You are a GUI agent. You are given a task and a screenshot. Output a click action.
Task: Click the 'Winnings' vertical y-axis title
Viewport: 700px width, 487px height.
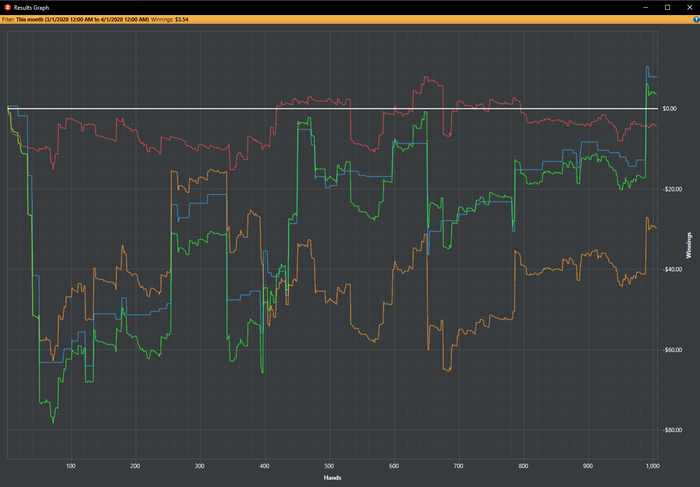tap(689, 245)
